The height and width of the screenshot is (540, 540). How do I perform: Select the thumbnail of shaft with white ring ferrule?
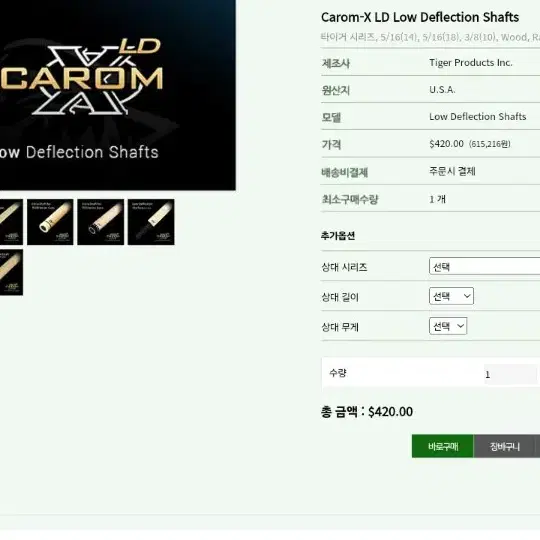[50, 222]
